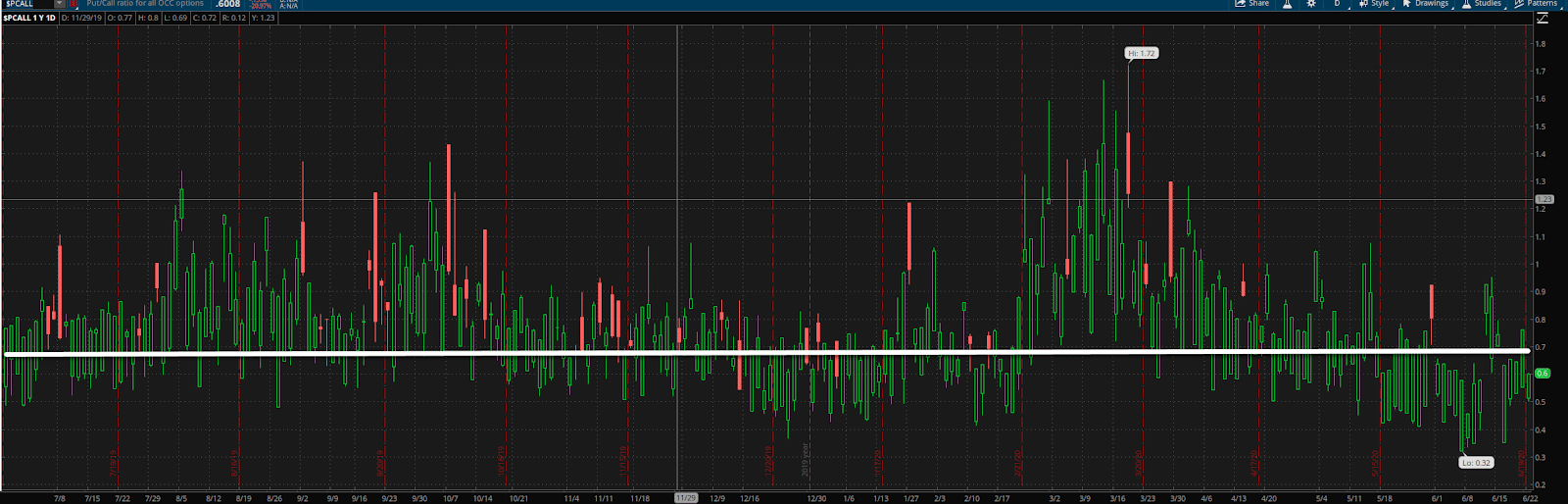Image resolution: width=1568 pixels, height=504 pixels.
Task: Click the Y: 1.23 readout
Action: pyautogui.click(x=264, y=18)
